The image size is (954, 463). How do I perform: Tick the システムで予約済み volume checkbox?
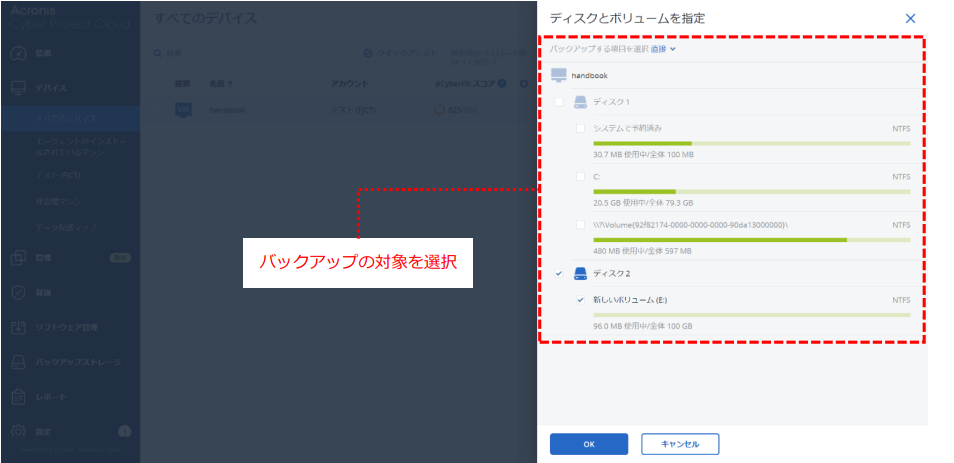[x=581, y=128]
